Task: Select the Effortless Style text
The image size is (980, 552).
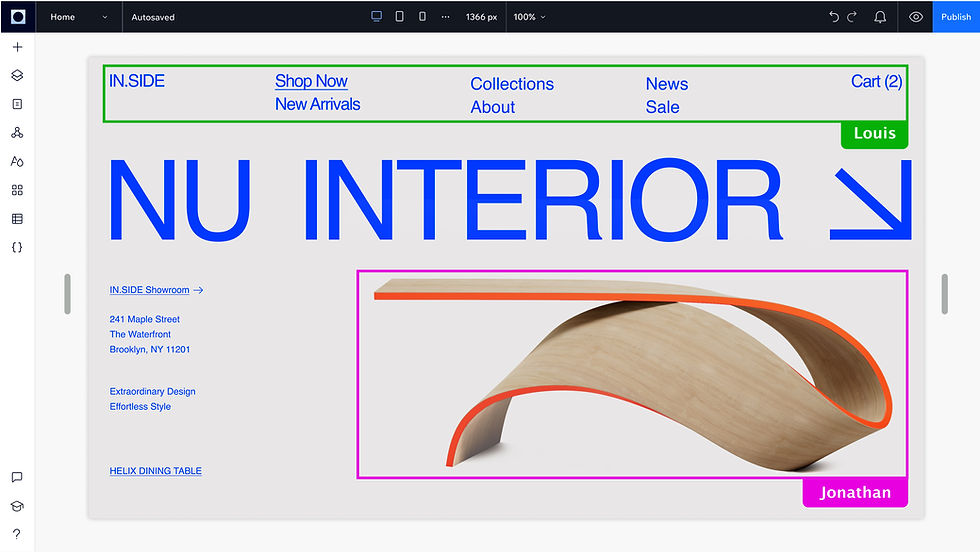Action: pyautogui.click(x=140, y=406)
